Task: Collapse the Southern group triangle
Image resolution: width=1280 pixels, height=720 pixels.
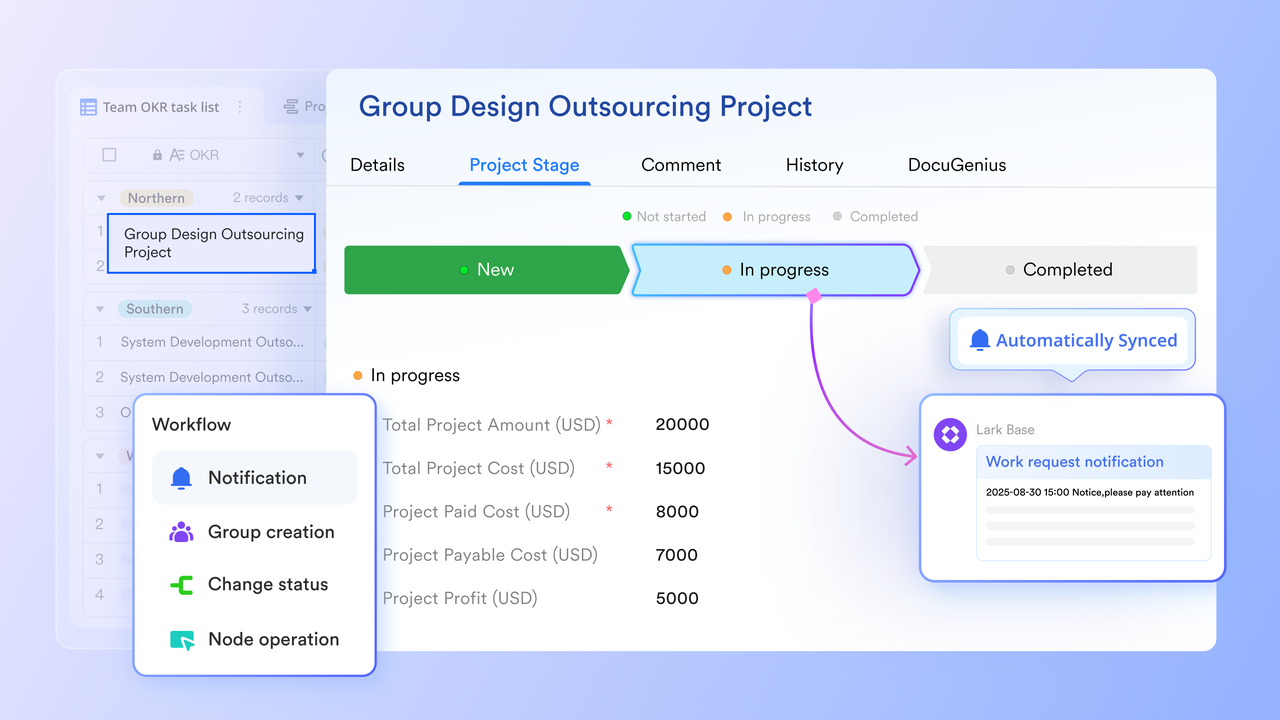Action: [101, 309]
